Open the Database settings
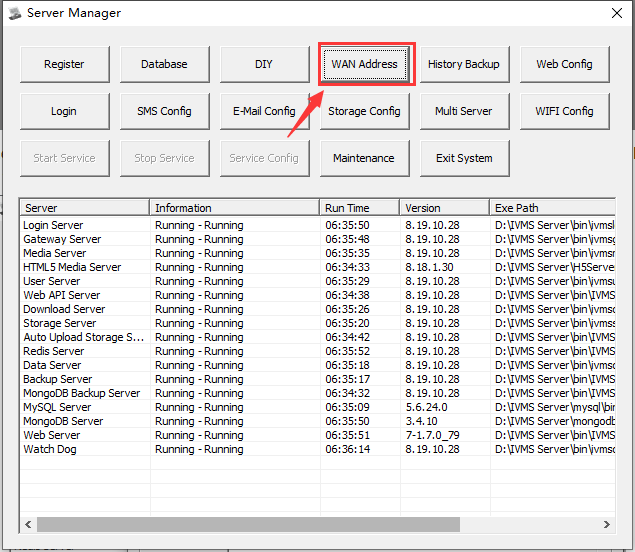This screenshot has height=552, width=635. click(x=165, y=64)
